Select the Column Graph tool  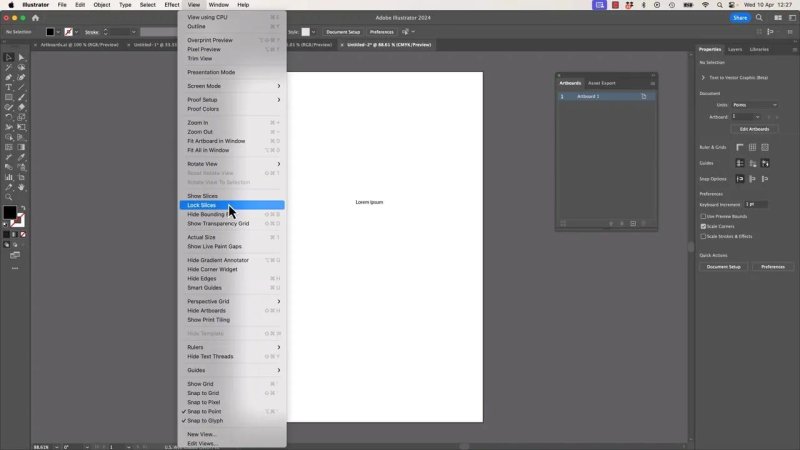click(x=8, y=177)
